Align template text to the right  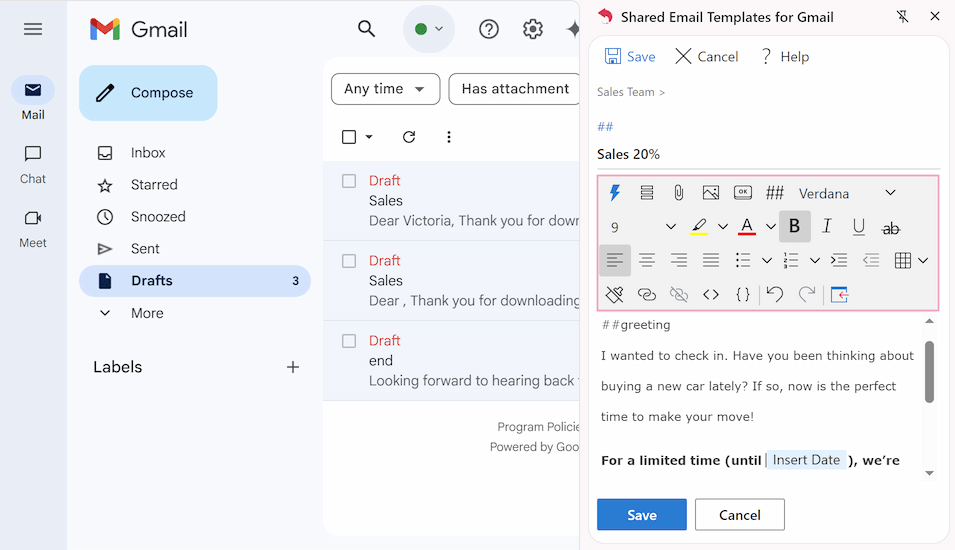(678, 261)
